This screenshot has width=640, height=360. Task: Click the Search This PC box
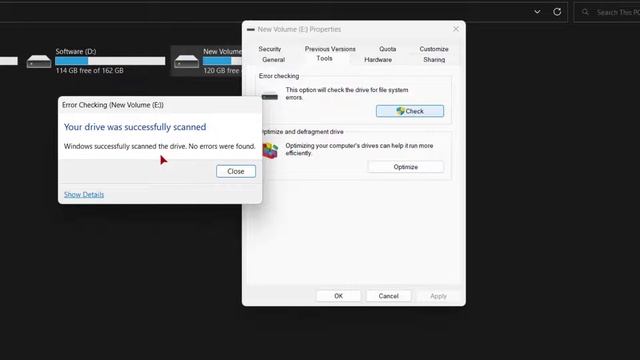607,12
